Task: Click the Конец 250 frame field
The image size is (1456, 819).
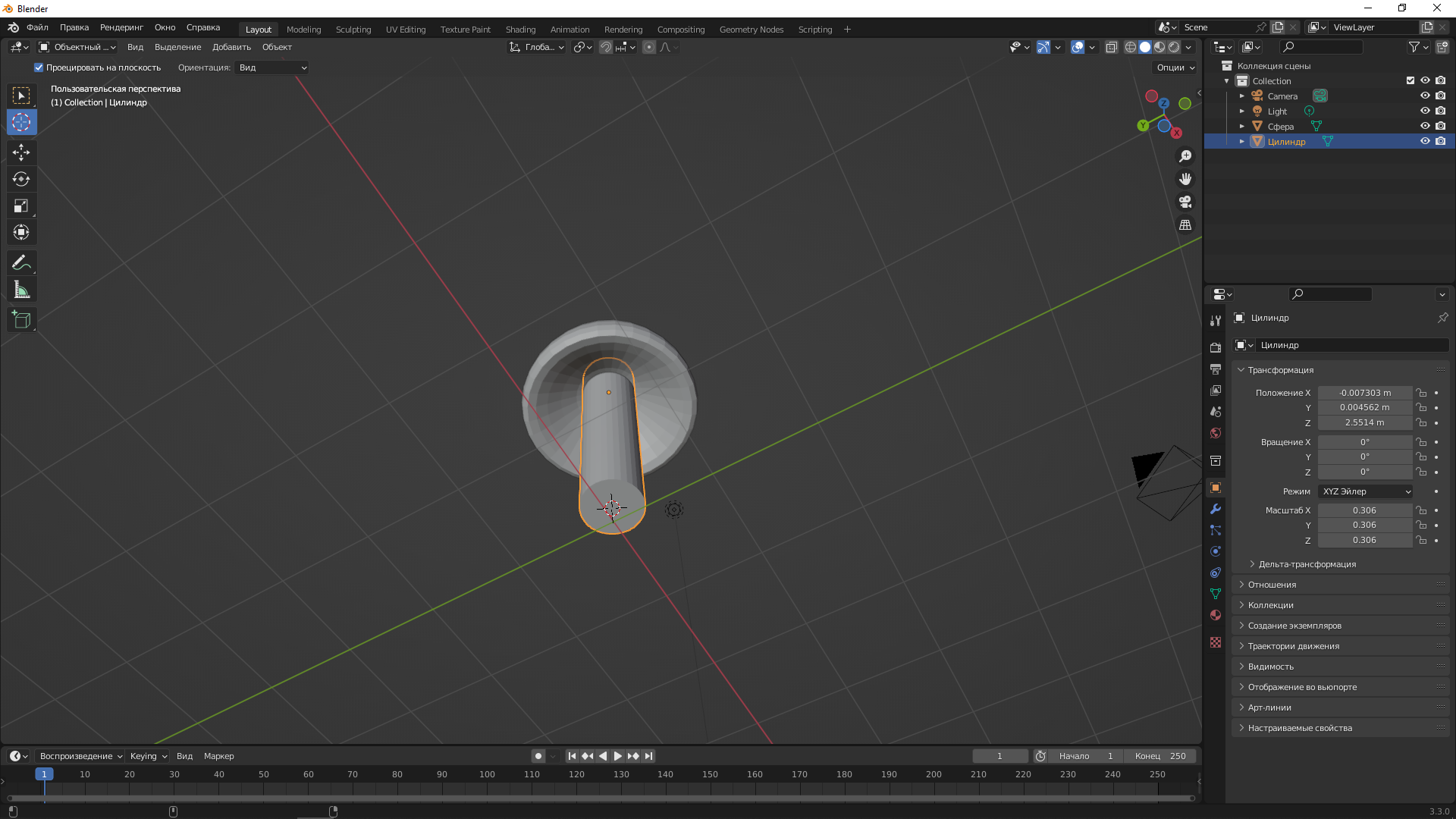Action: pos(1160,756)
